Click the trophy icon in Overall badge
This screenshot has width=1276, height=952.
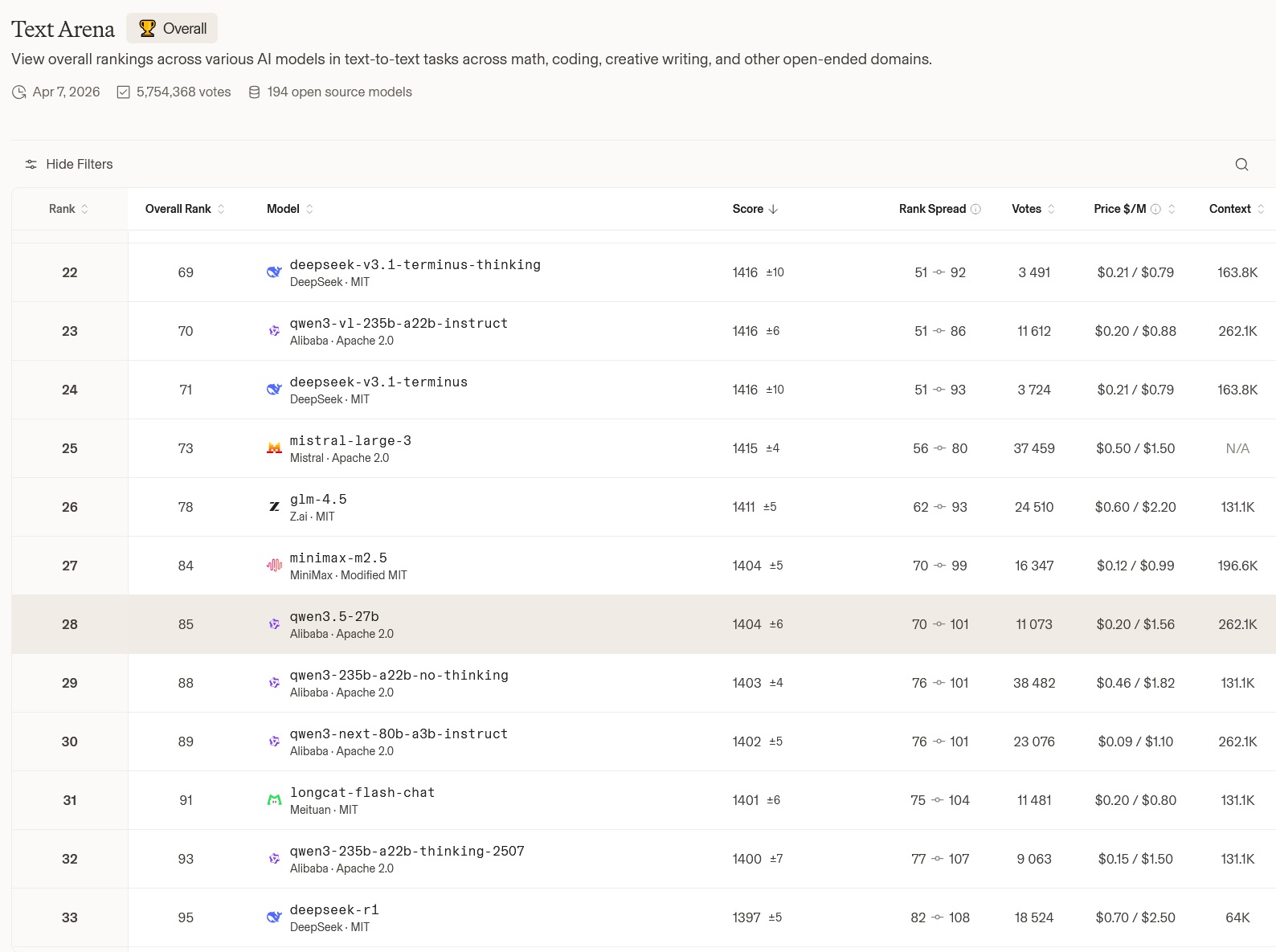pos(147,29)
